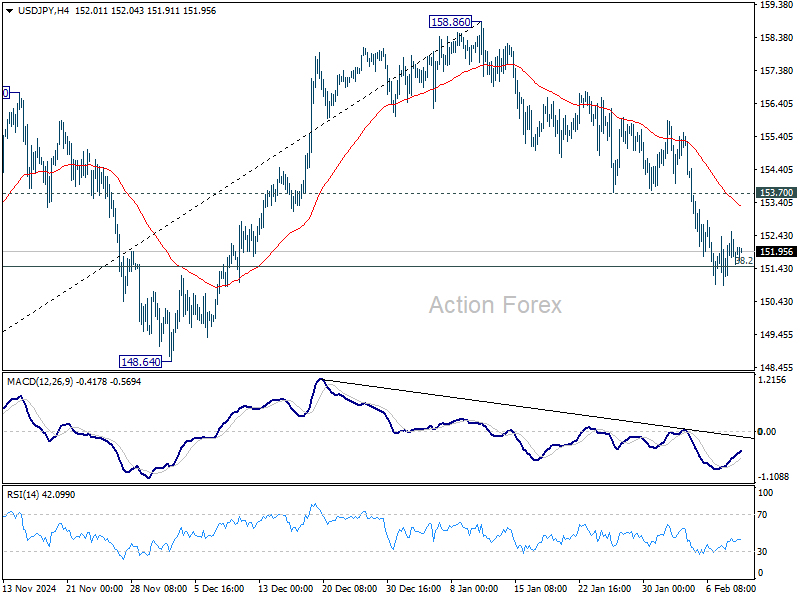Click the 157.380 price scale value
The height and width of the screenshot is (600, 800).
coord(777,71)
